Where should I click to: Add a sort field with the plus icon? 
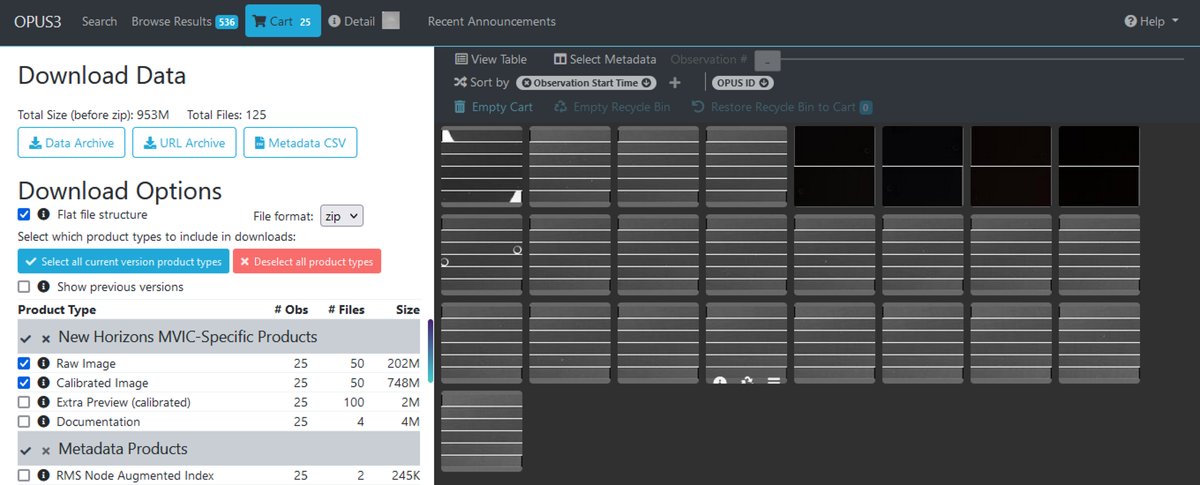[675, 83]
